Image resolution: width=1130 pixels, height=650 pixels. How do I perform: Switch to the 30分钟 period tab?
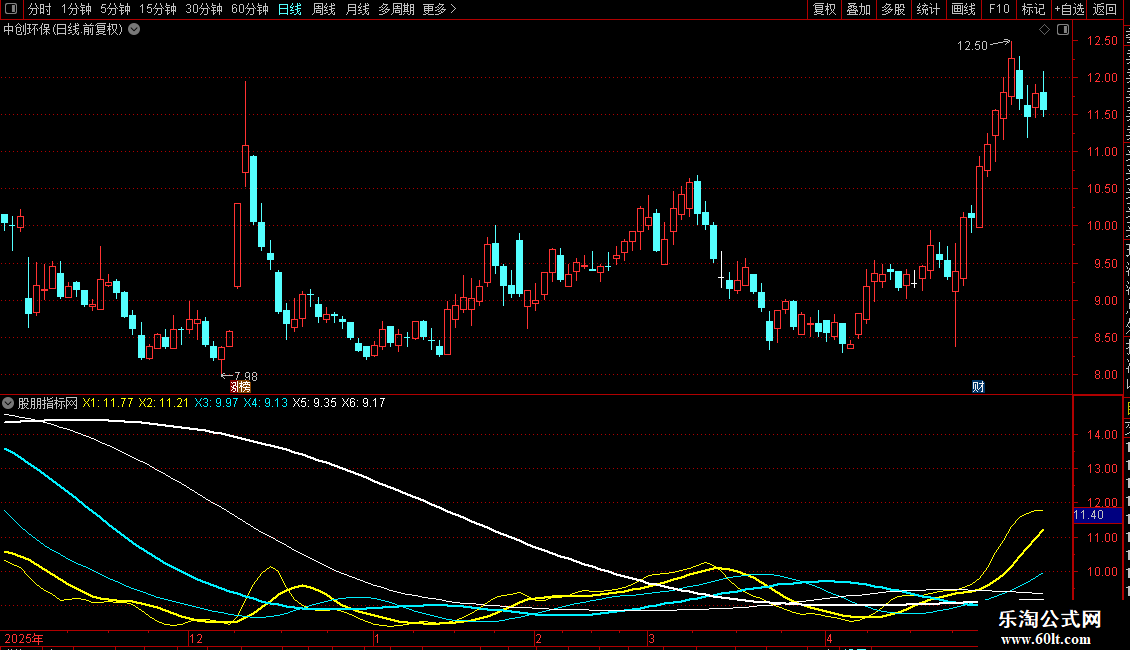click(x=204, y=9)
